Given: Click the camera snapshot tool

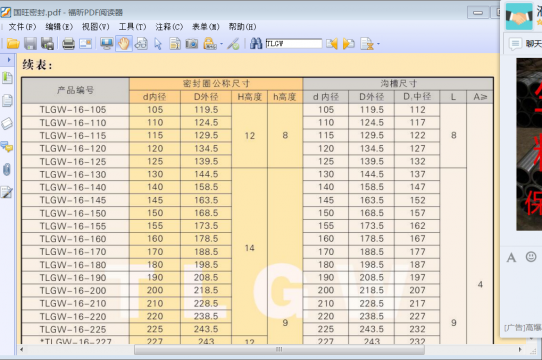Looking at the screenshot, I should click(192, 44).
